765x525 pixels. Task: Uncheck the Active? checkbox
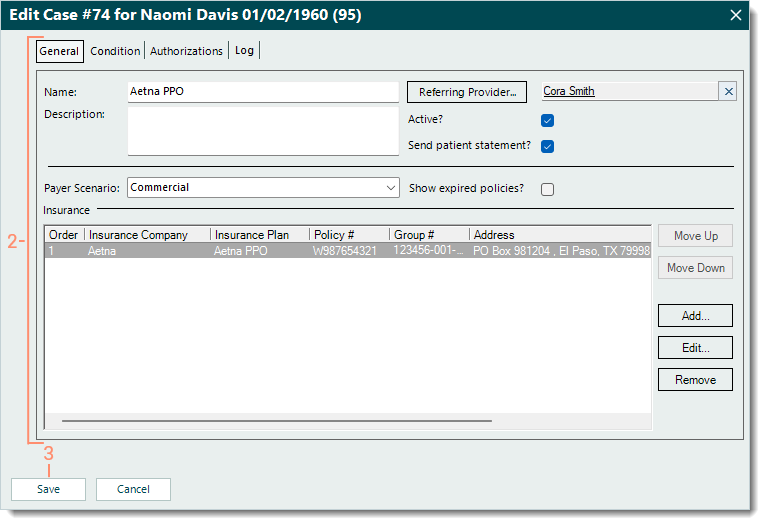pos(547,120)
